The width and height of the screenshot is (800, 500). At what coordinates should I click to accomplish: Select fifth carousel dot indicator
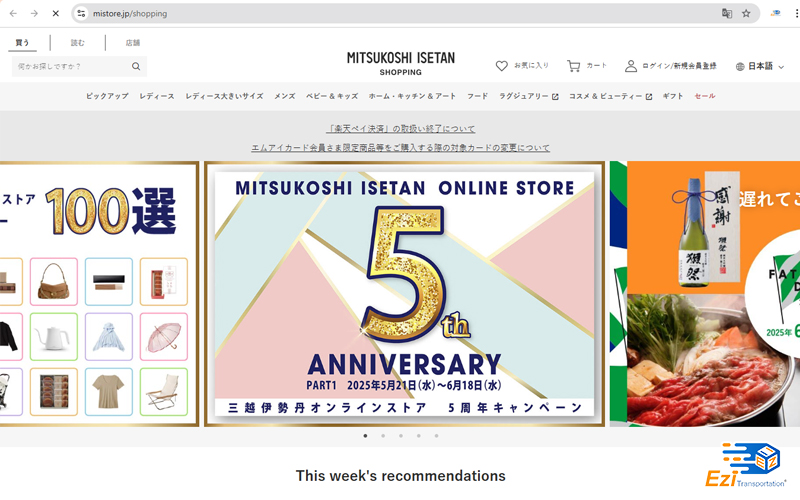(x=436, y=436)
